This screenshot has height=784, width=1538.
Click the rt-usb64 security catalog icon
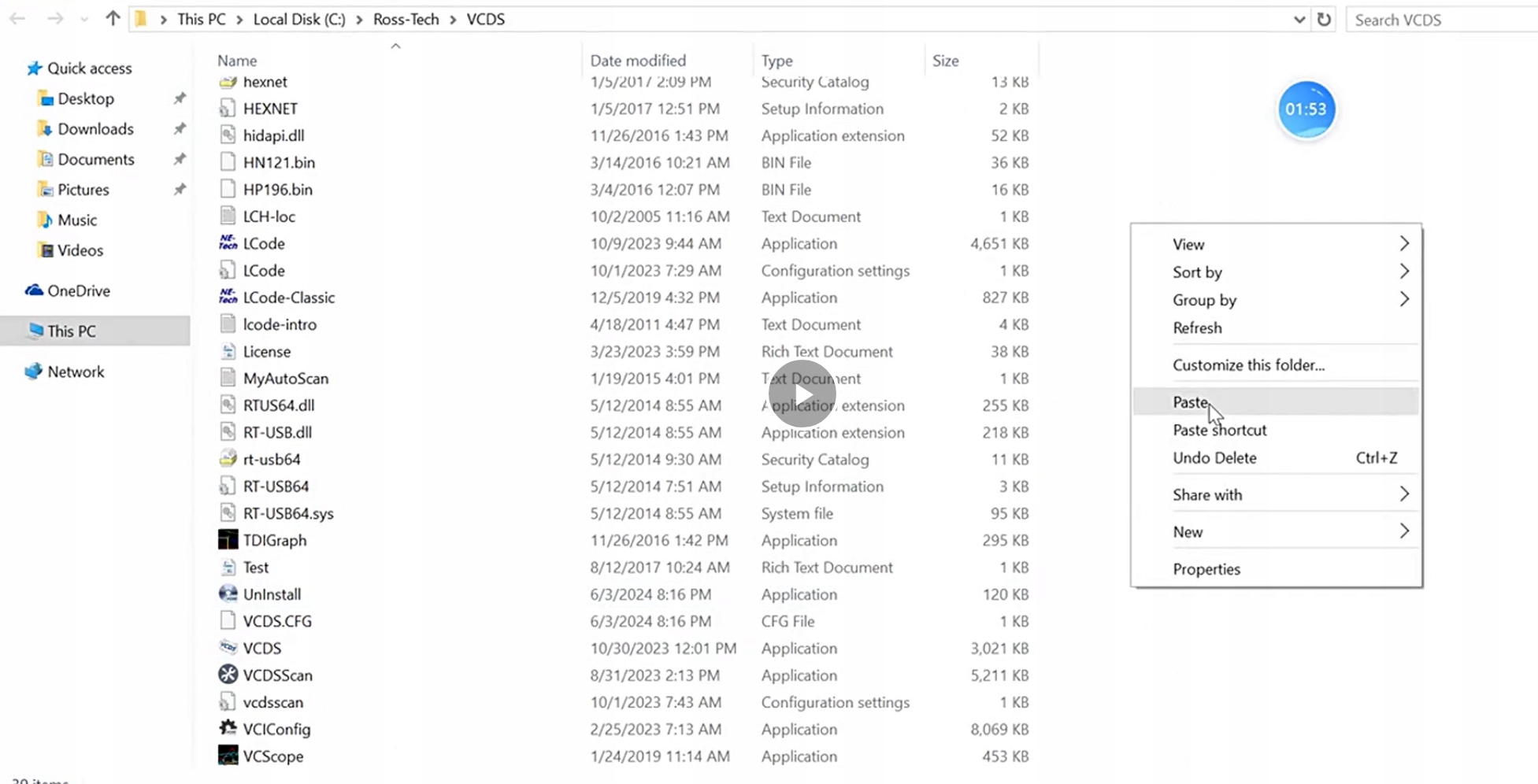(x=228, y=459)
